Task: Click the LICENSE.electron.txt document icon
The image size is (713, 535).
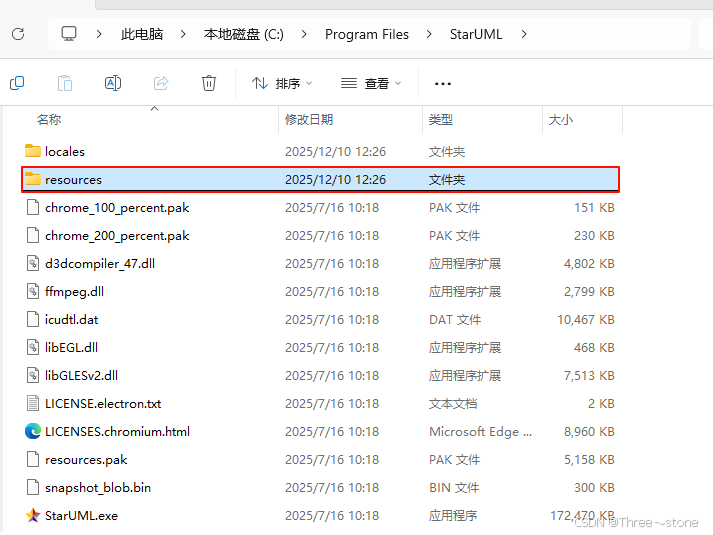Action: [x=33, y=404]
